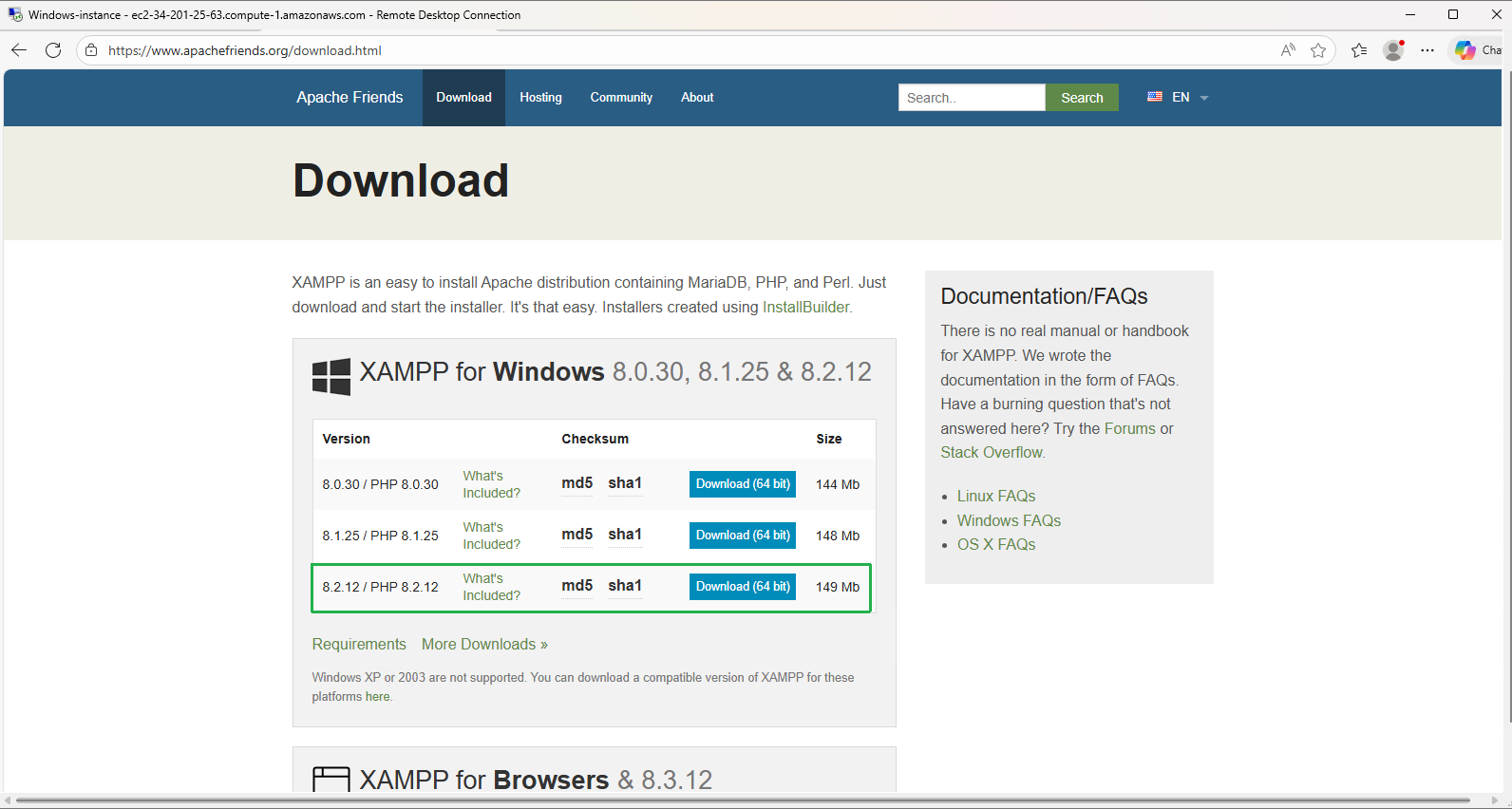View site info via the lock icon
1512x809 pixels.
(x=91, y=50)
